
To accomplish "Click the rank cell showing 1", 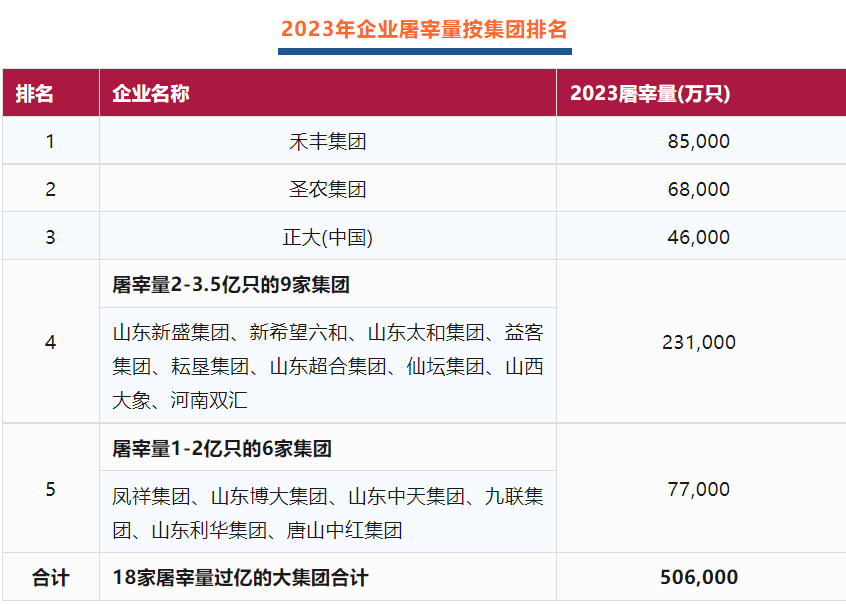I will [x=51, y=141].
